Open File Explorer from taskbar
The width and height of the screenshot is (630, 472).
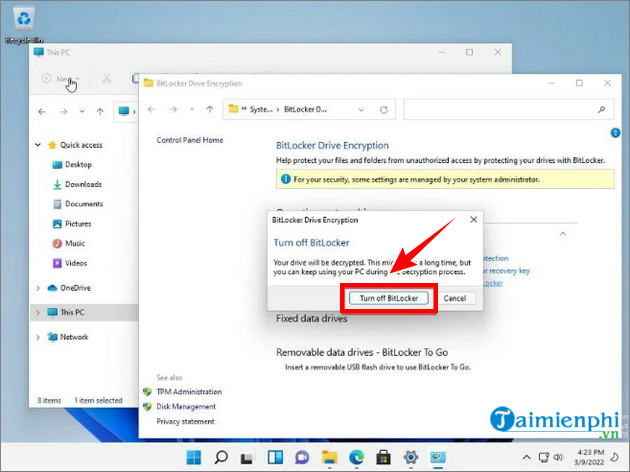[x=329, y=457]
